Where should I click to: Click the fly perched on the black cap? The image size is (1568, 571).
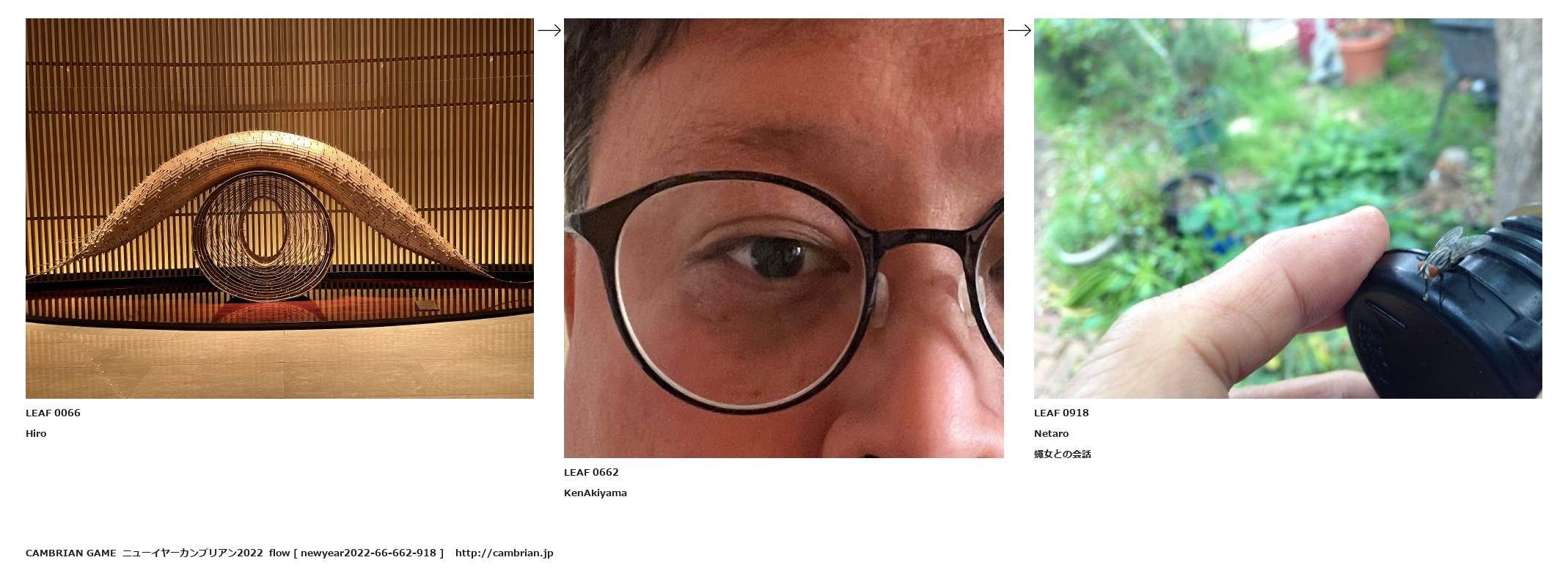(1447, 259)
